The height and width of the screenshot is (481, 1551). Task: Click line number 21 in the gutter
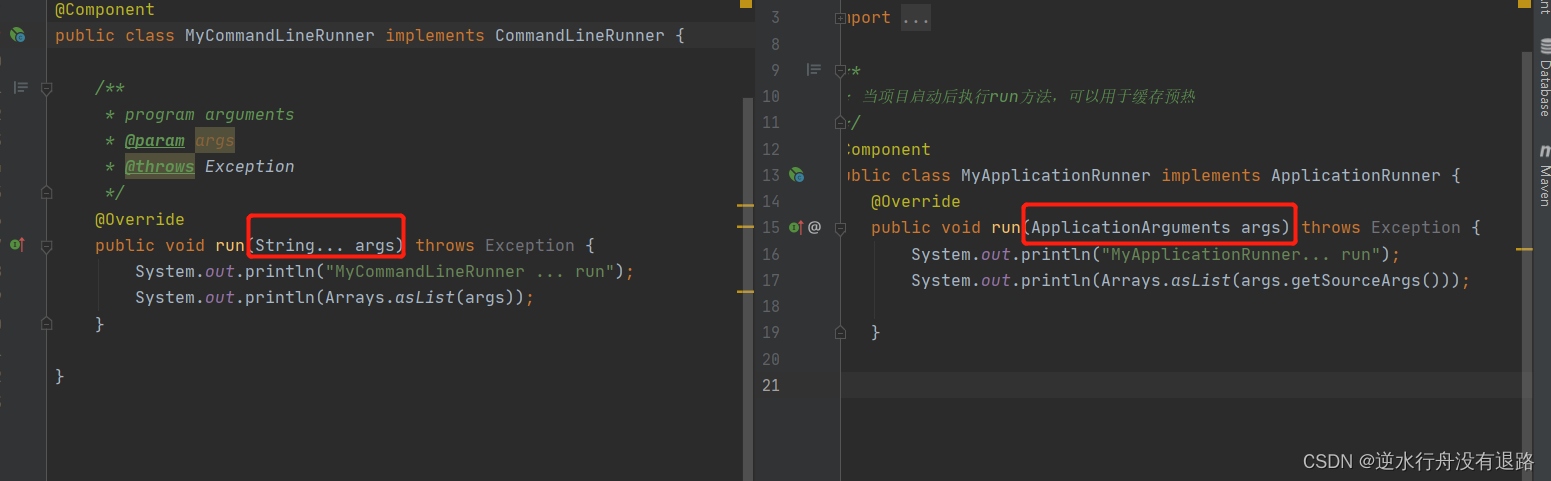tap(770, 385)
